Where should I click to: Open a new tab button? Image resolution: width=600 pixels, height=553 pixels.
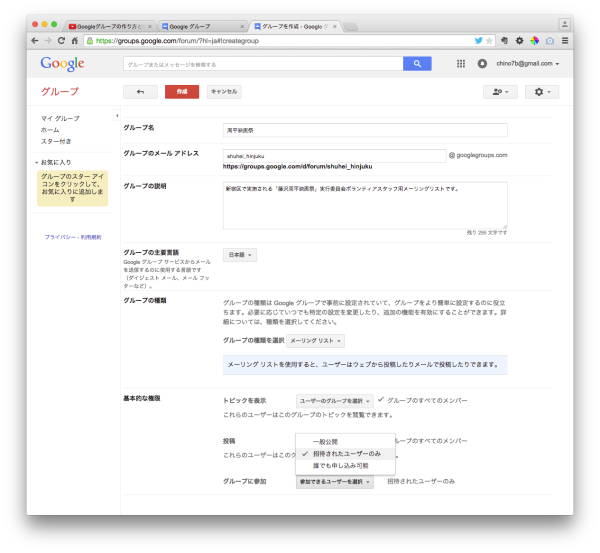point(350,26)
